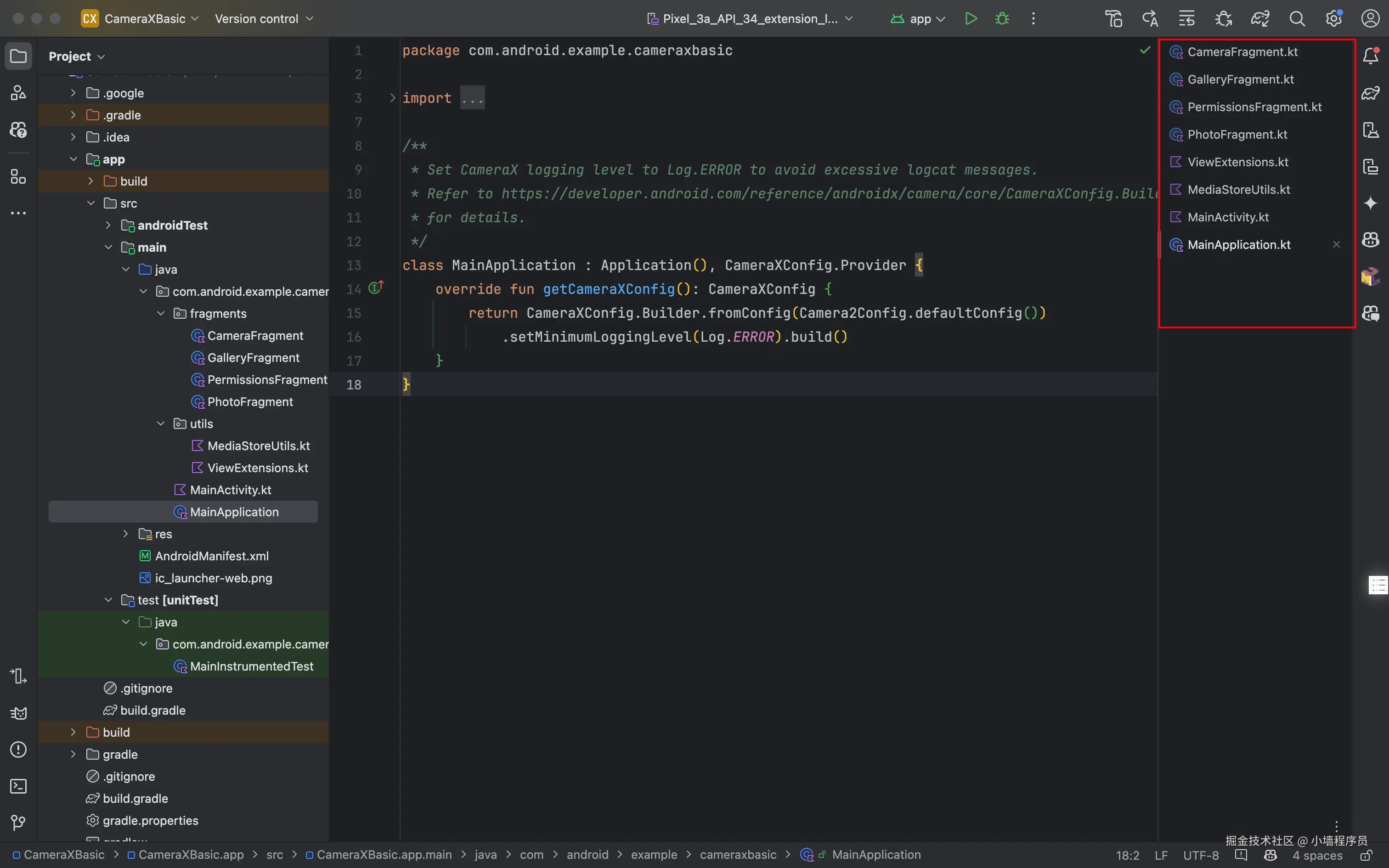Open Git tool window branch icon

[x=18, y=823]
